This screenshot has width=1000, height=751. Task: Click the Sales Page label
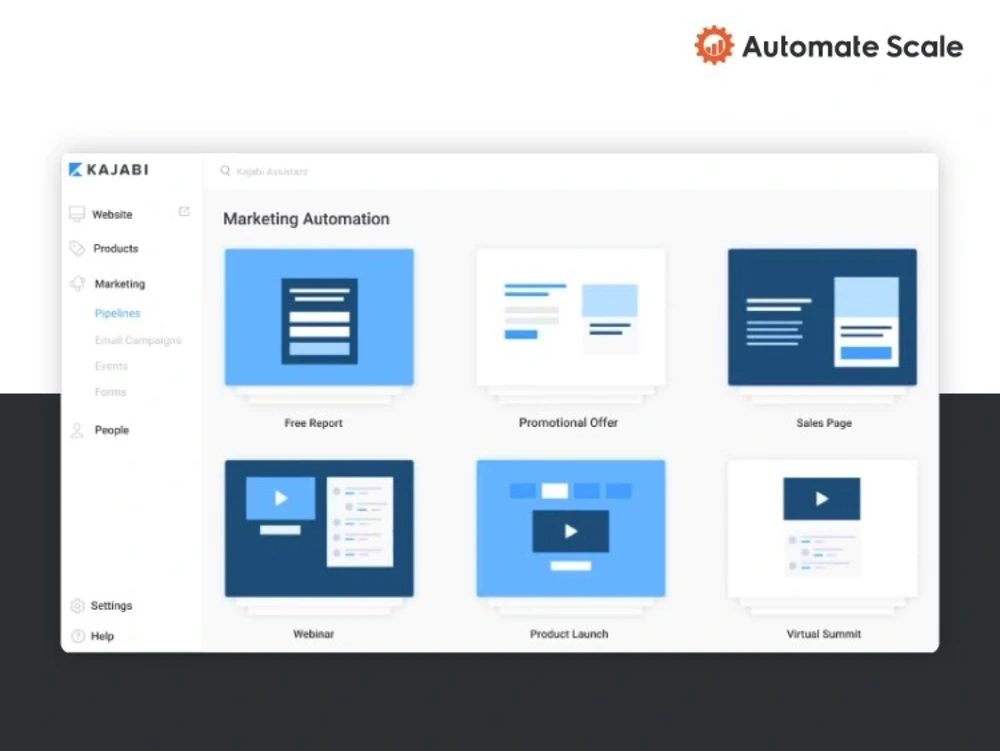tap(824, 423)
